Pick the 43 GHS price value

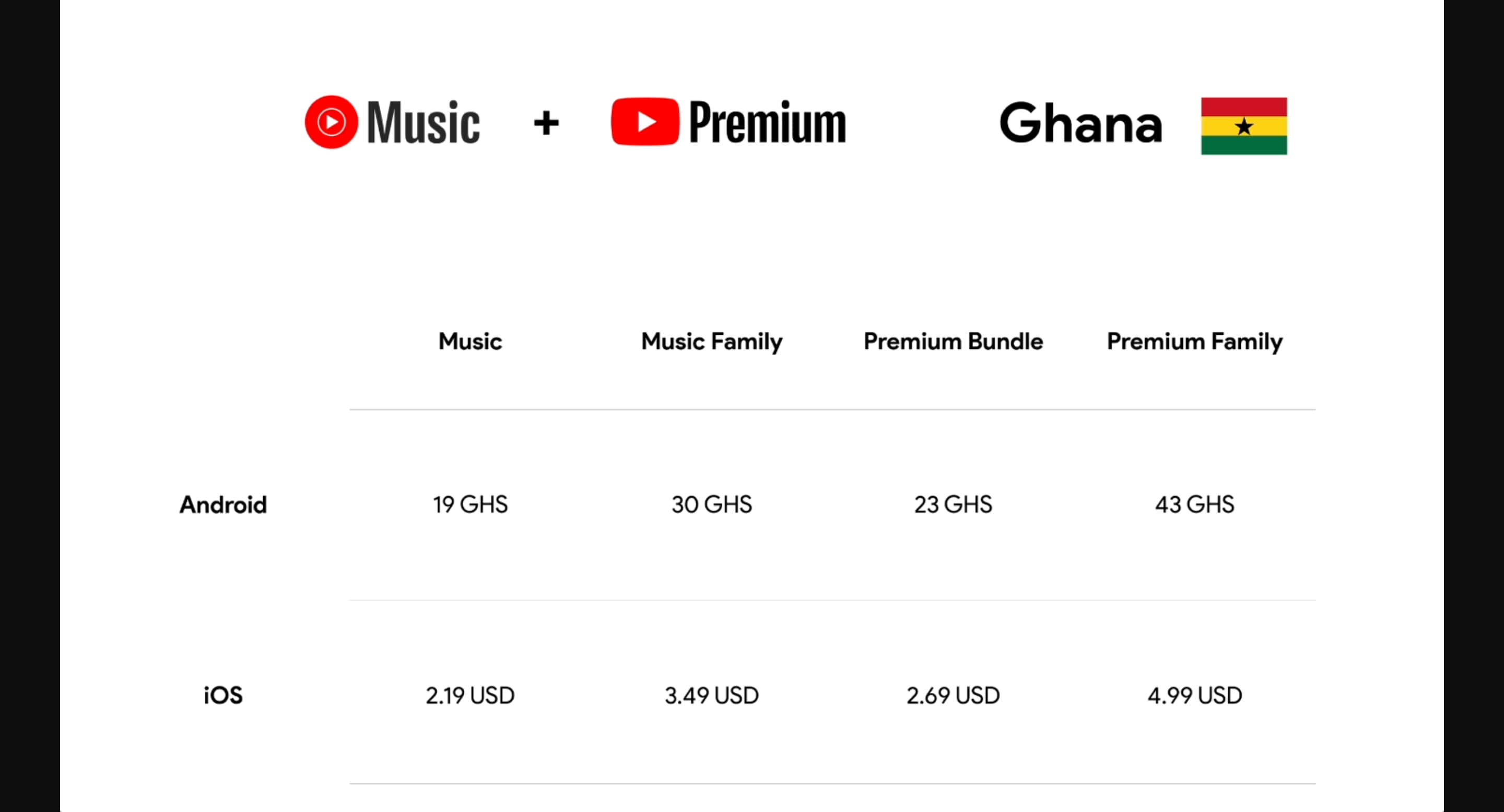coord(1194,504)
